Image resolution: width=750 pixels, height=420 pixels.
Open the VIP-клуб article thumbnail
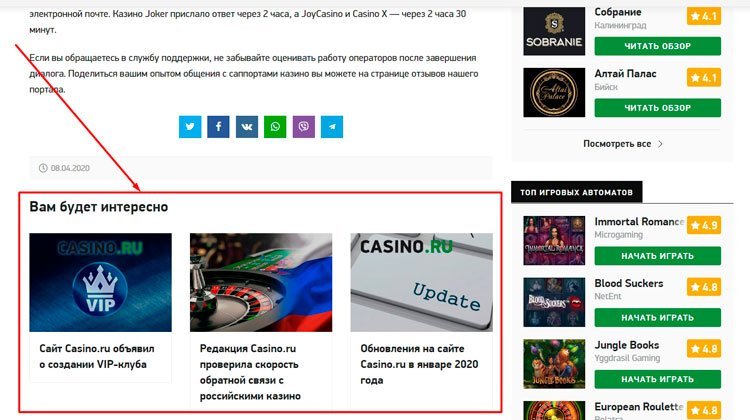tap(100, 282)
